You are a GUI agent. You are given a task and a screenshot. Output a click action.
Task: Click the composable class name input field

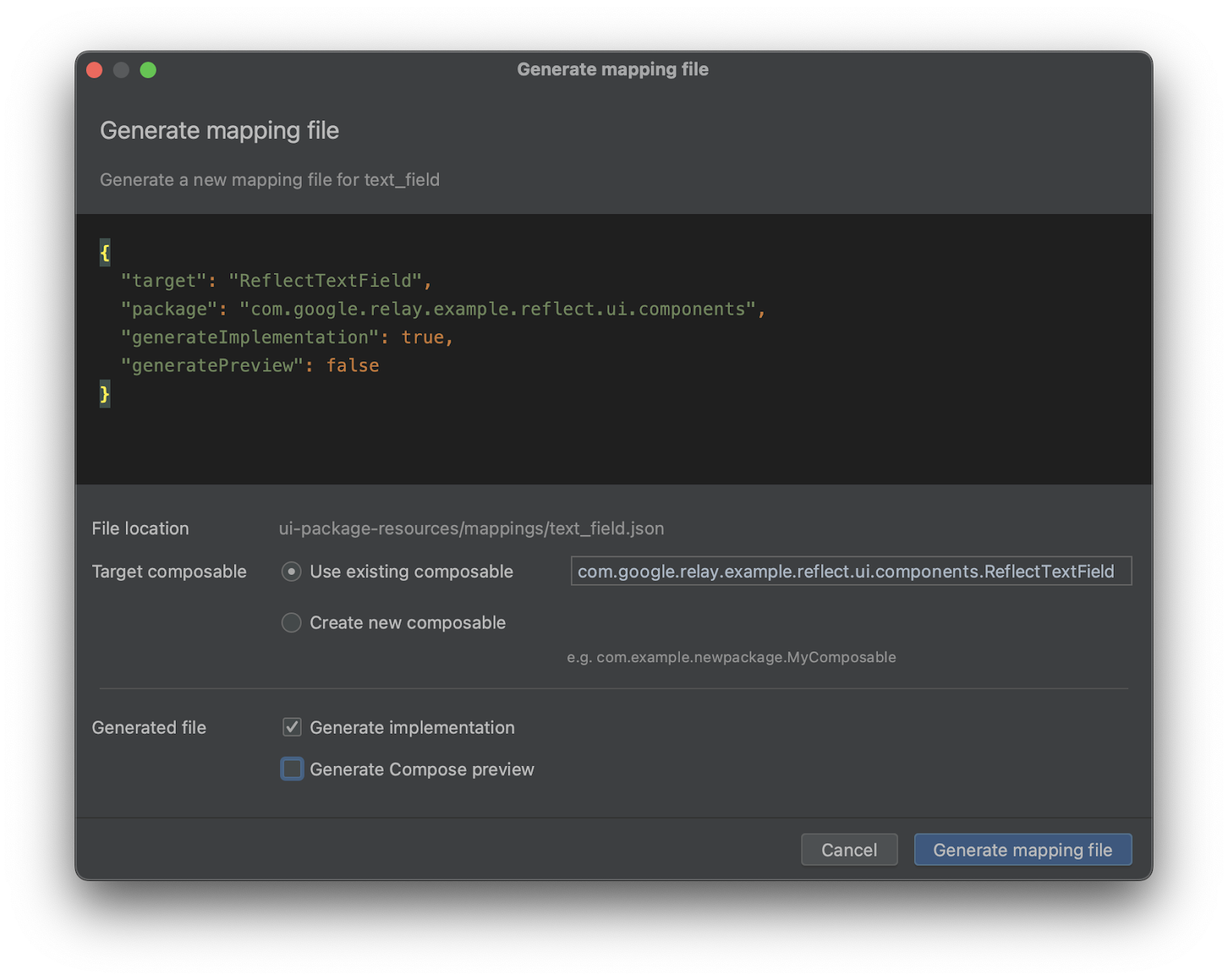851,571
